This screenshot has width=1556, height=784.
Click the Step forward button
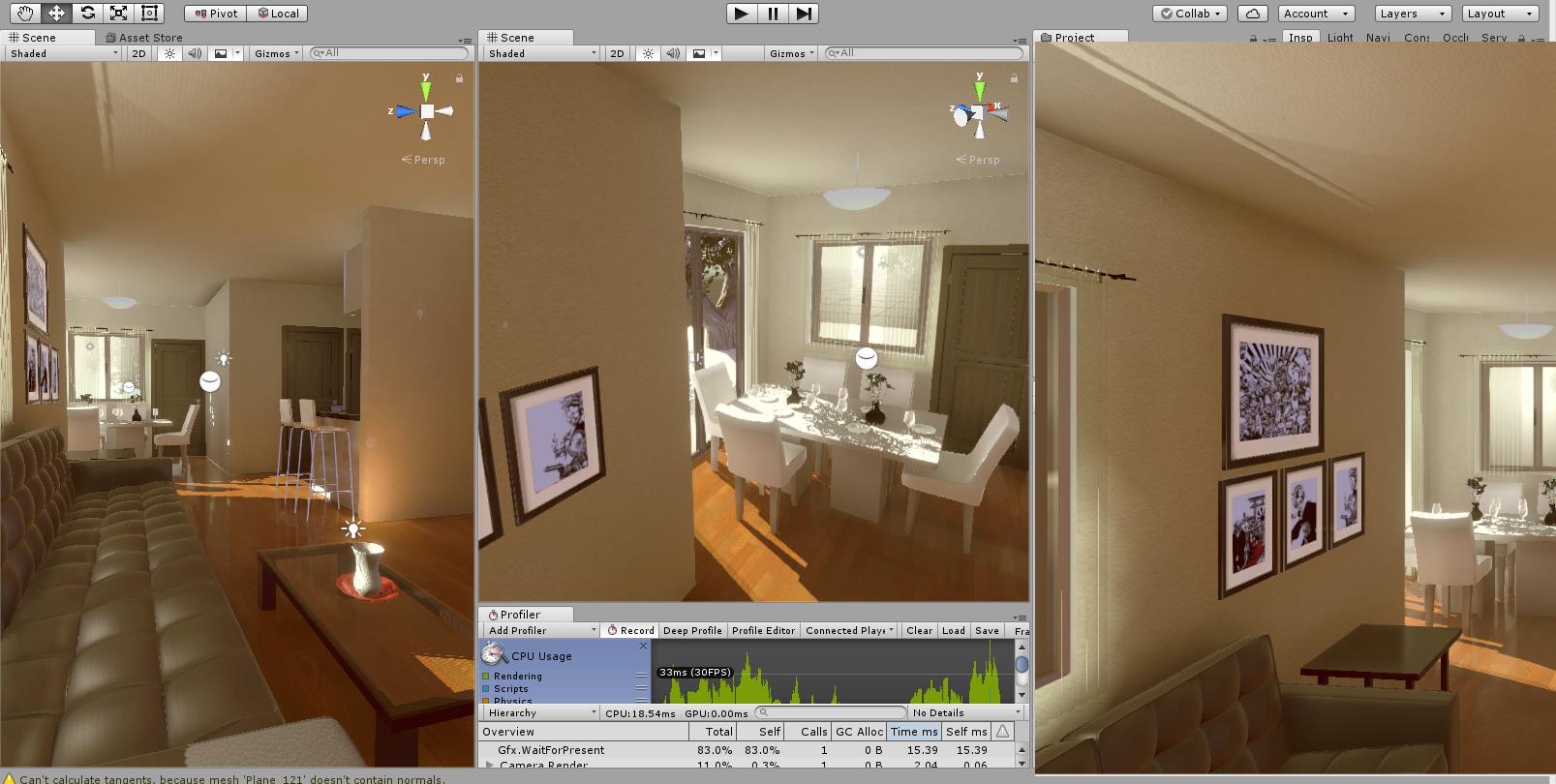coord(804,14)
